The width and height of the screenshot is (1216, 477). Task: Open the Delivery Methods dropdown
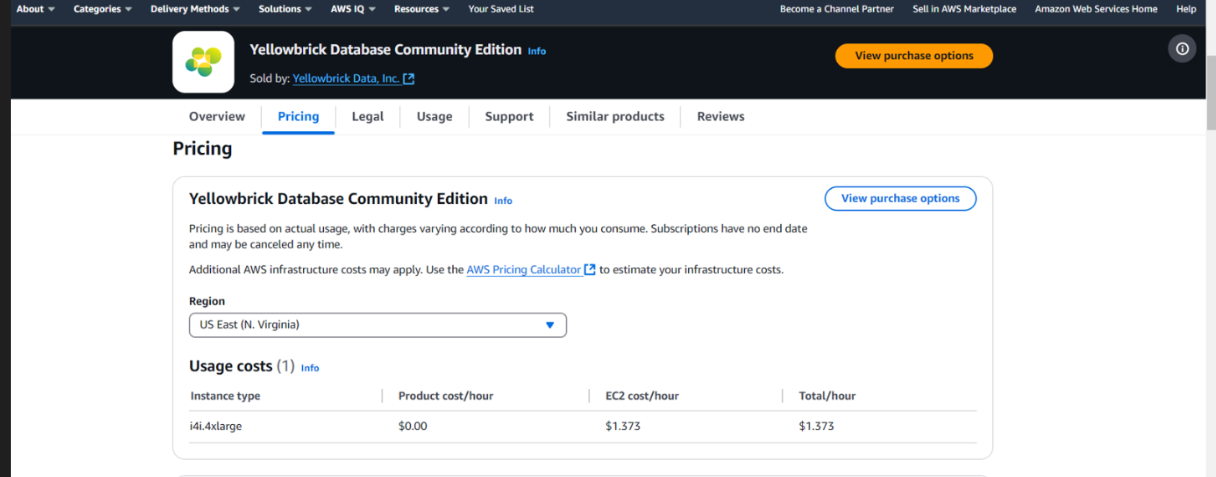(x=195, y=9)
